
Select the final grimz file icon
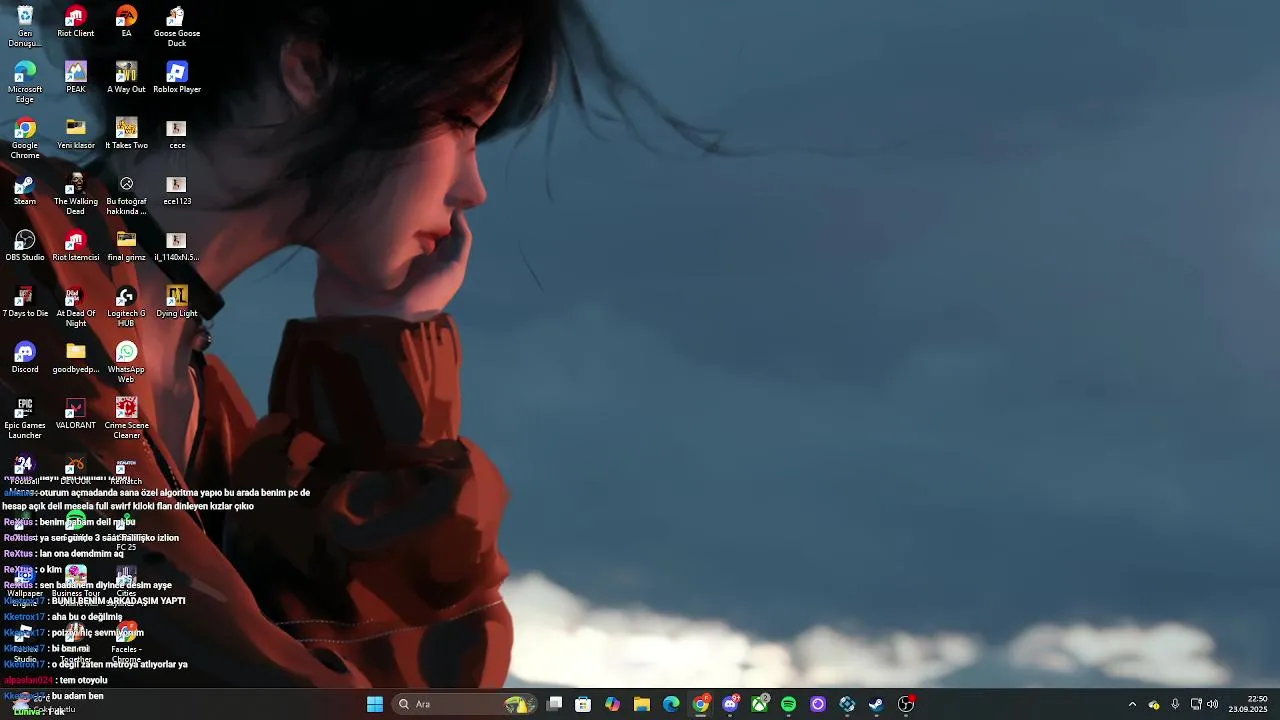pos(126,246)
